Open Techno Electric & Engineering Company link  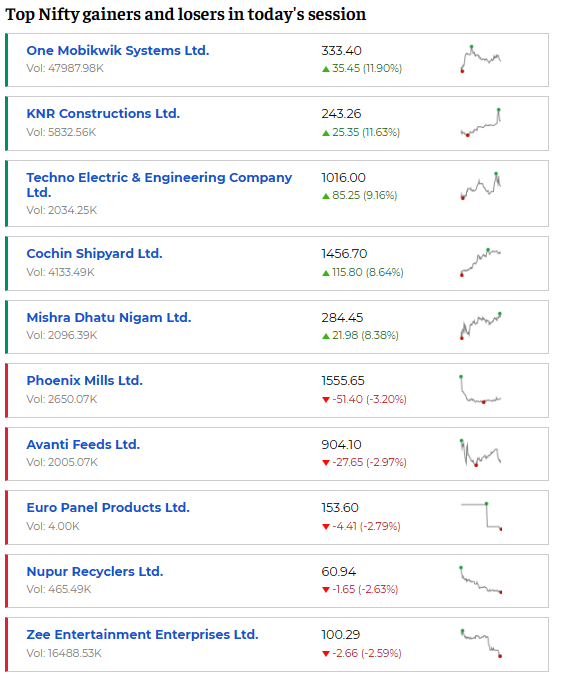159,185
